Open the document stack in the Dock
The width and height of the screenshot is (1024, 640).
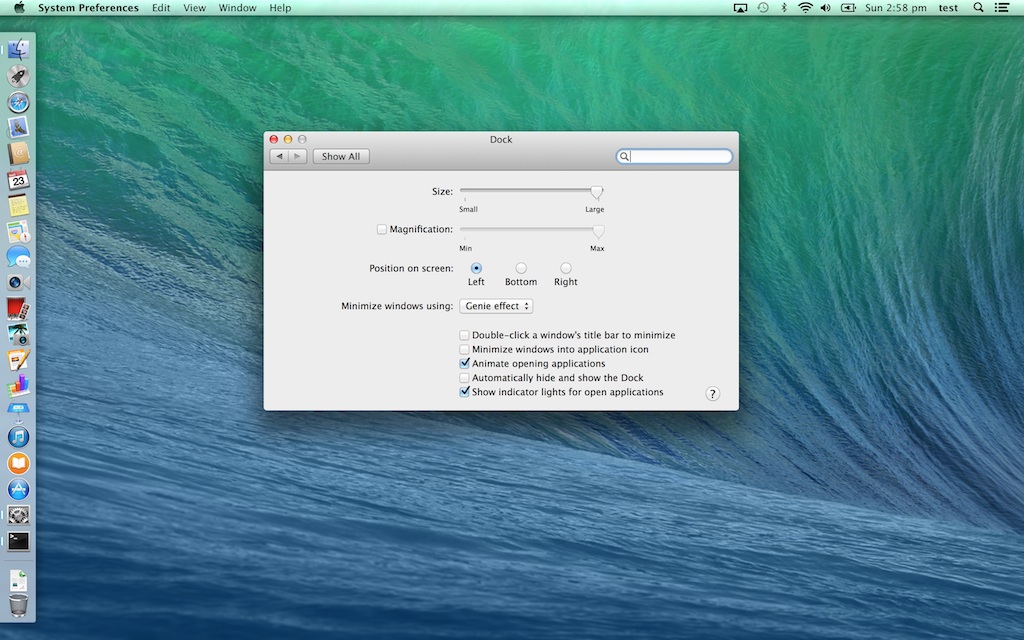coord(18,580)
